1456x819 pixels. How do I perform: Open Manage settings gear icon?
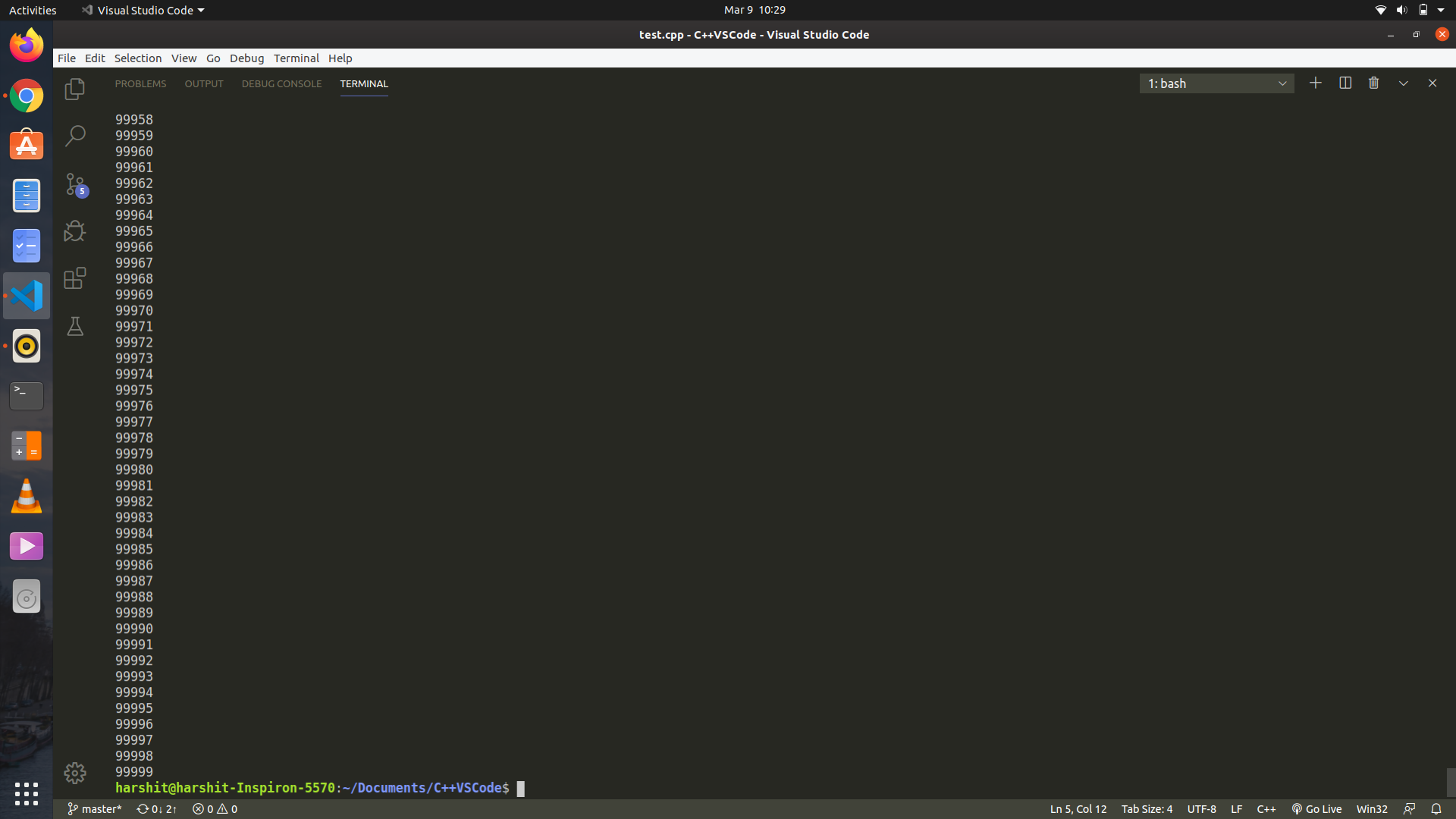click(x=74, y=773)
